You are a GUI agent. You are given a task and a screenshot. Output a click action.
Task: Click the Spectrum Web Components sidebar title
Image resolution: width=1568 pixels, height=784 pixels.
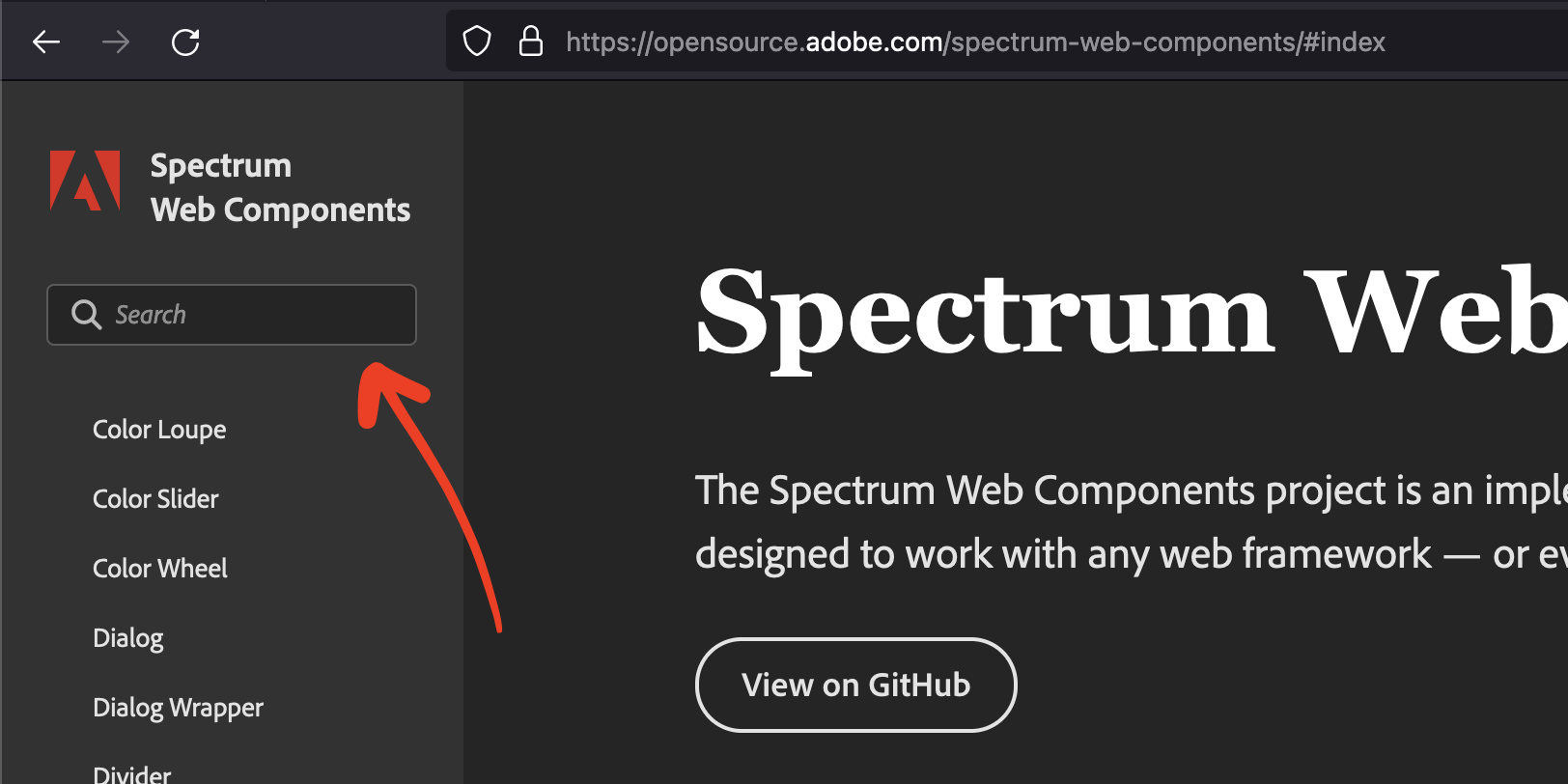pyautogui.click(x=280, y=187)
